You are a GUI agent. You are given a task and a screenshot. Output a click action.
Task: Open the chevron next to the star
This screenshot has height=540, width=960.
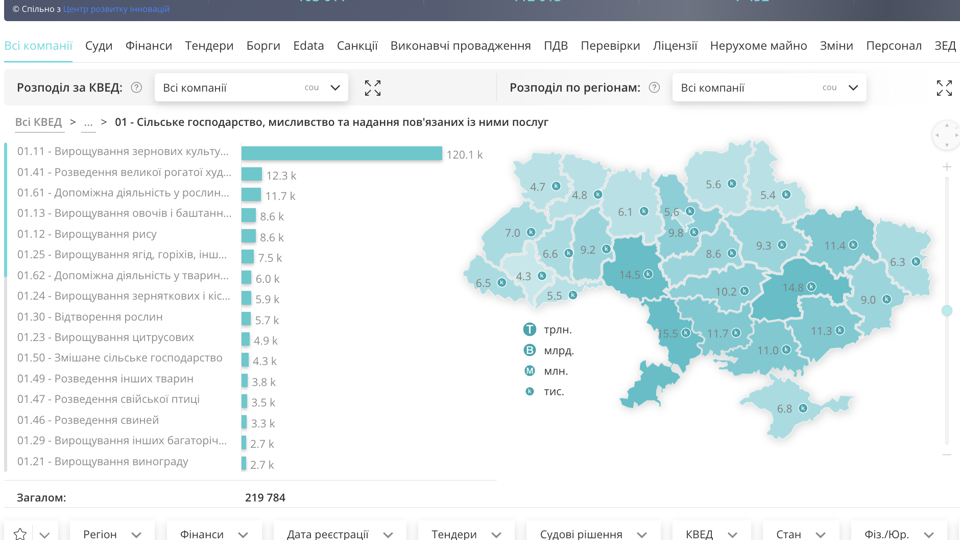point(44,534)
